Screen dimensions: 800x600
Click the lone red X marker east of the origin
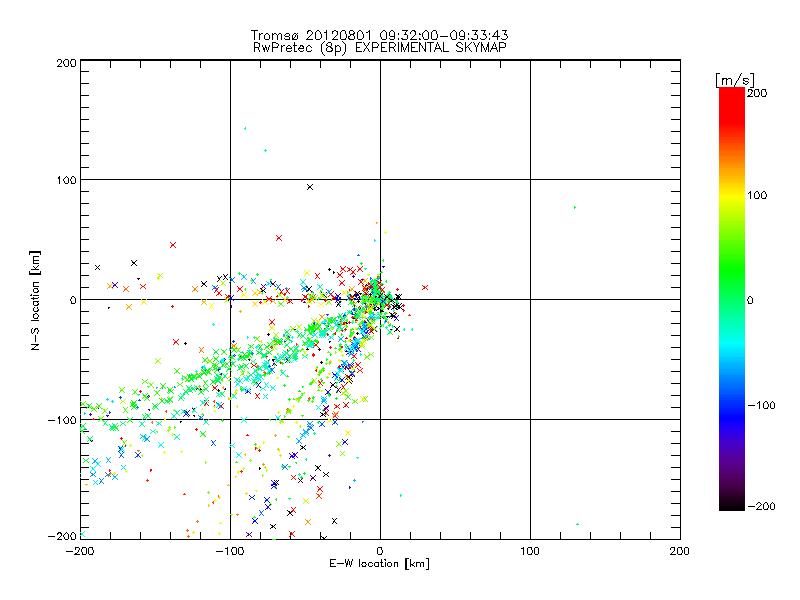pyautogui.click(x=425, y=288)
